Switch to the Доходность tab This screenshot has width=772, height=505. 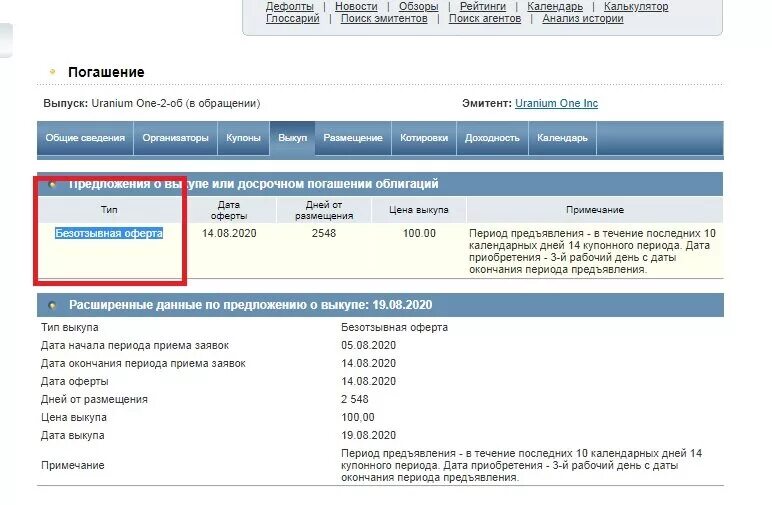pos(492,138)
